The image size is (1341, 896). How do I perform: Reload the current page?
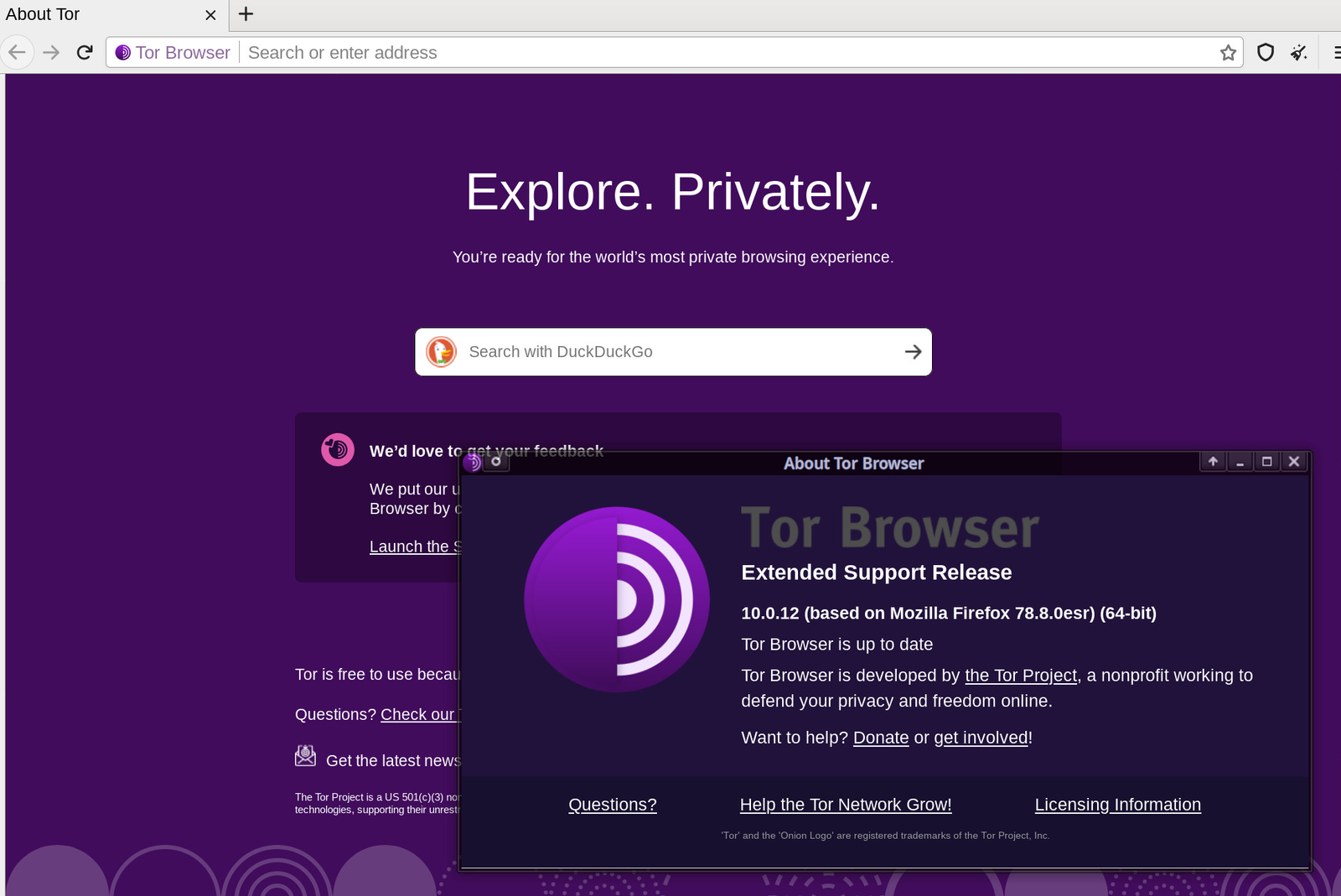click(x=85, y=53)
